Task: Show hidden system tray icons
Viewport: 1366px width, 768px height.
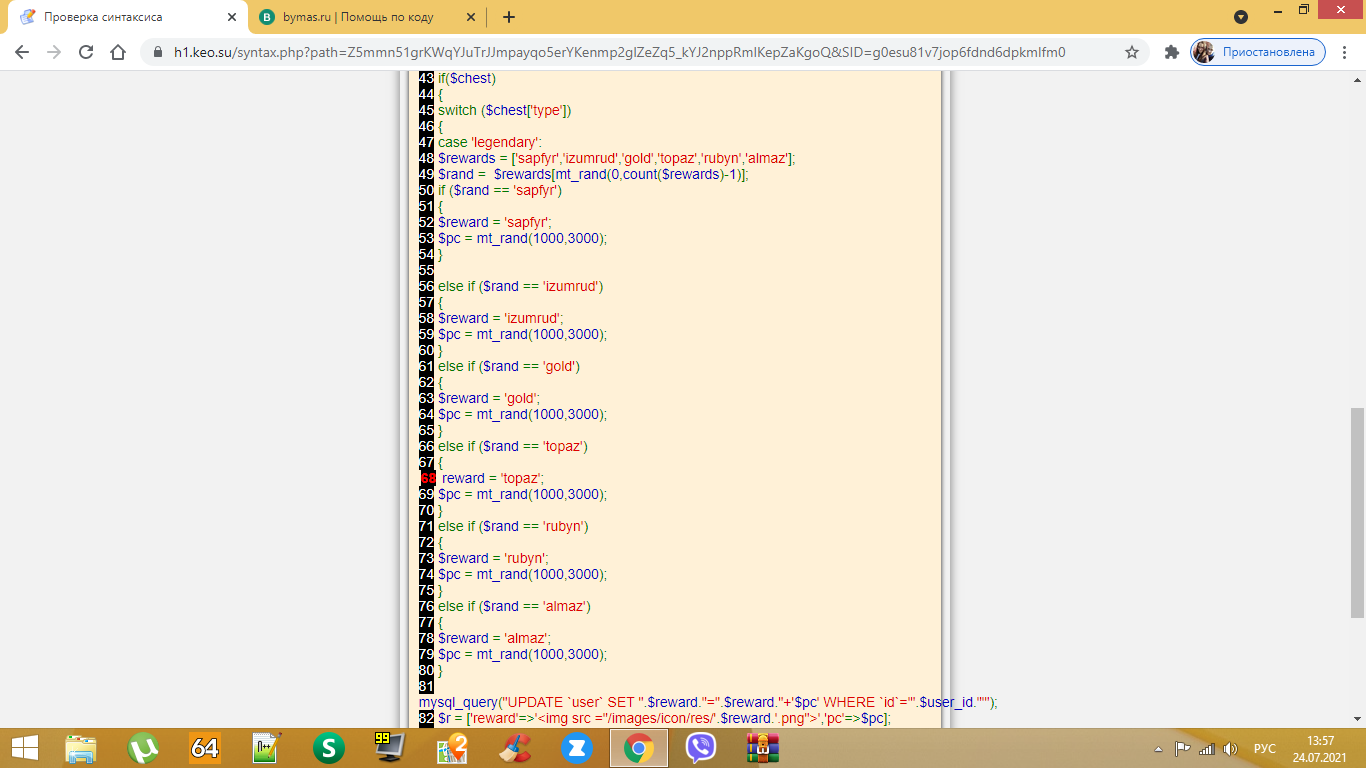Action: pyautogui.click(x=1158, y=748)
